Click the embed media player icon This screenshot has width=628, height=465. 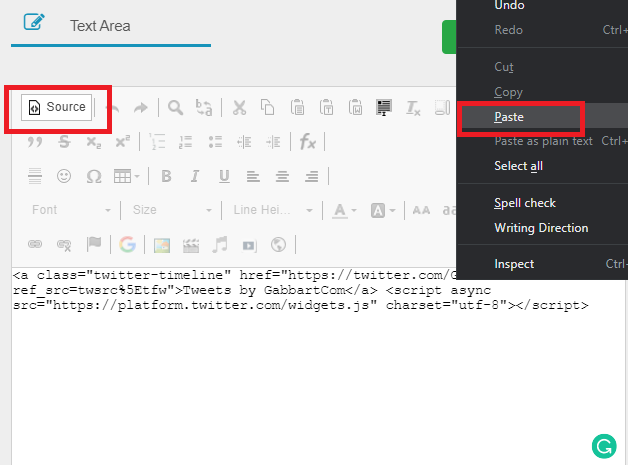coord(249,245)
